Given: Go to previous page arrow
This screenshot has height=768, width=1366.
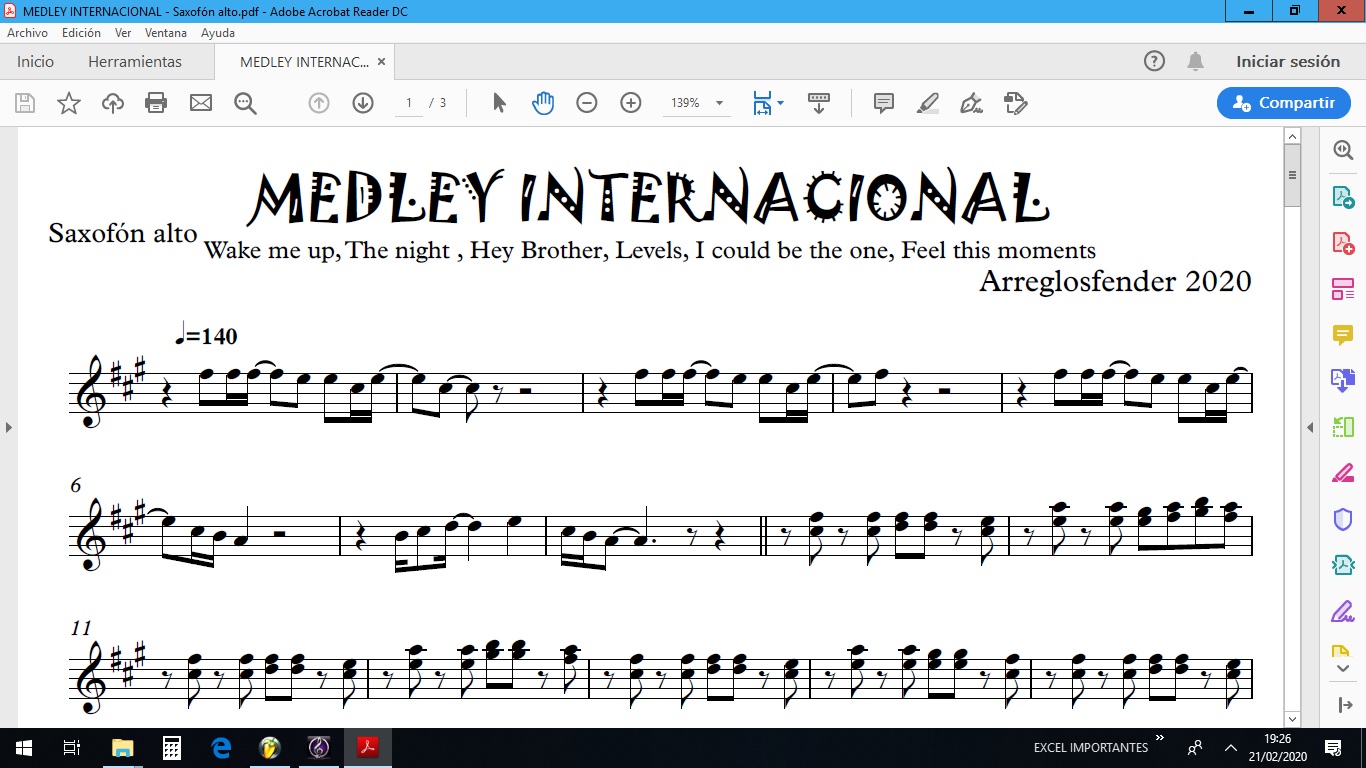Looking at the screenshot, I should click(x=319, y=103).
